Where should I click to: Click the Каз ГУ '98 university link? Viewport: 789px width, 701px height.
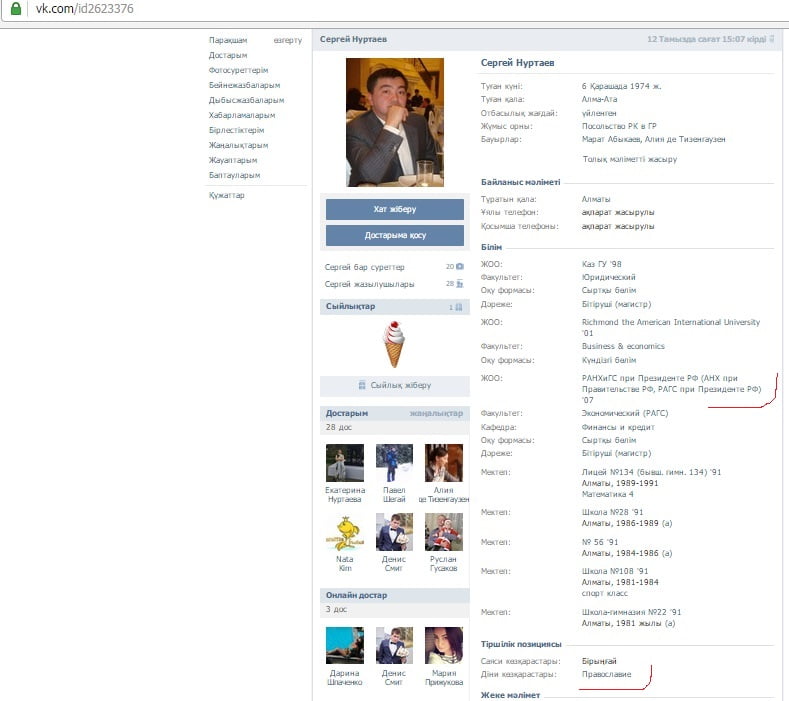(x=601, y=264)
